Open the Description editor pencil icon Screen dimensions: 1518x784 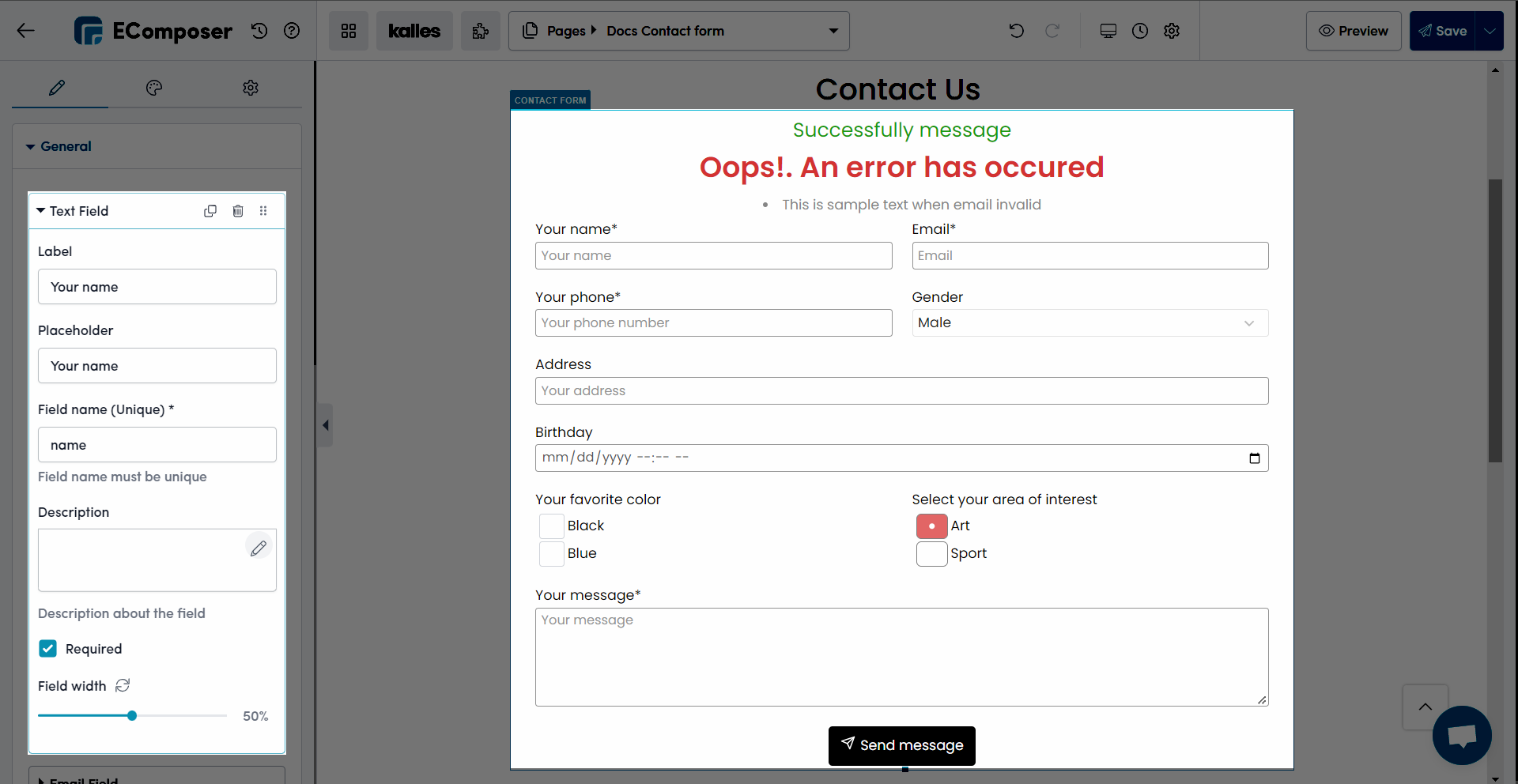[x=259, y=548]
